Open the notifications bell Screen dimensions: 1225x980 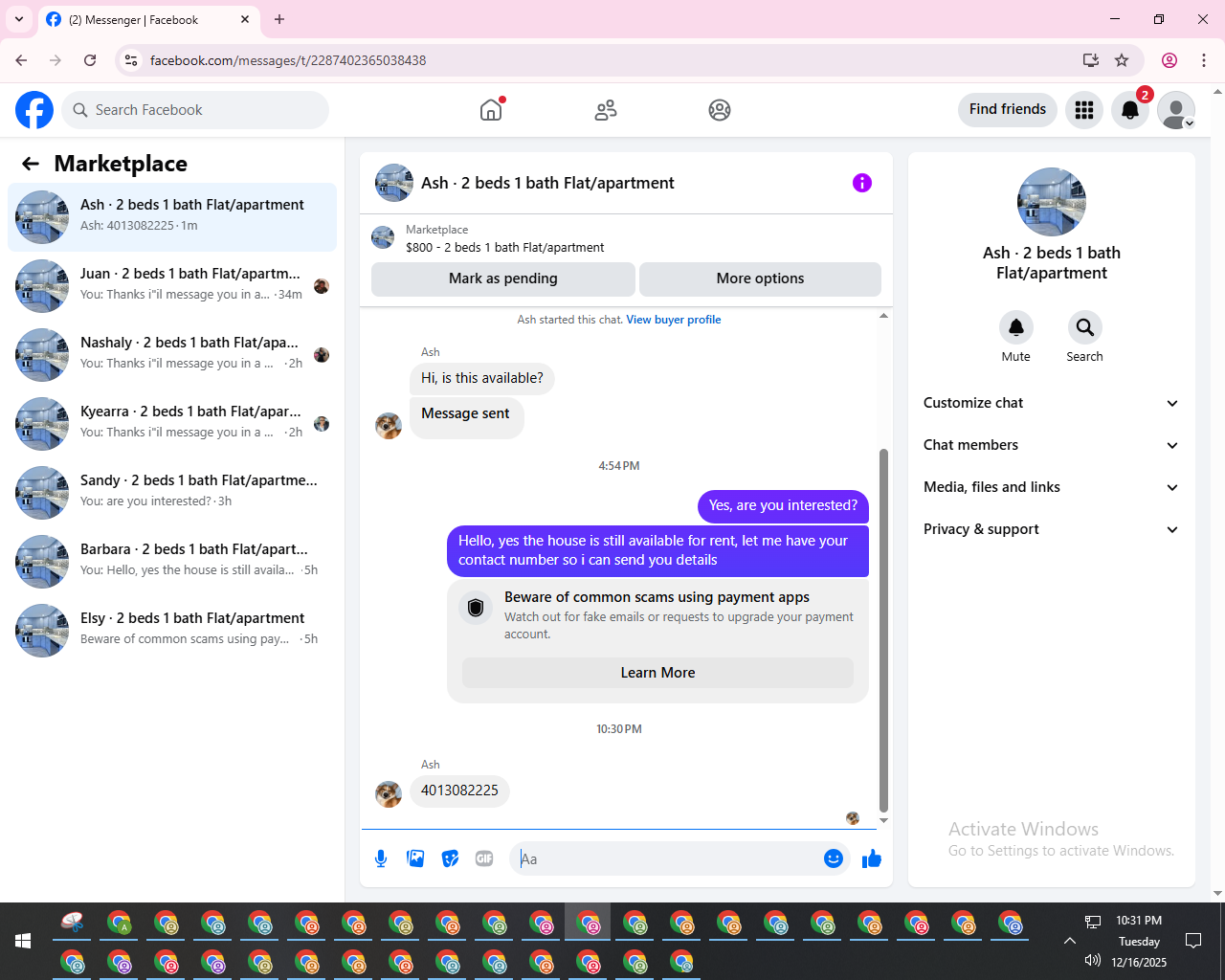pos(1130,110)
